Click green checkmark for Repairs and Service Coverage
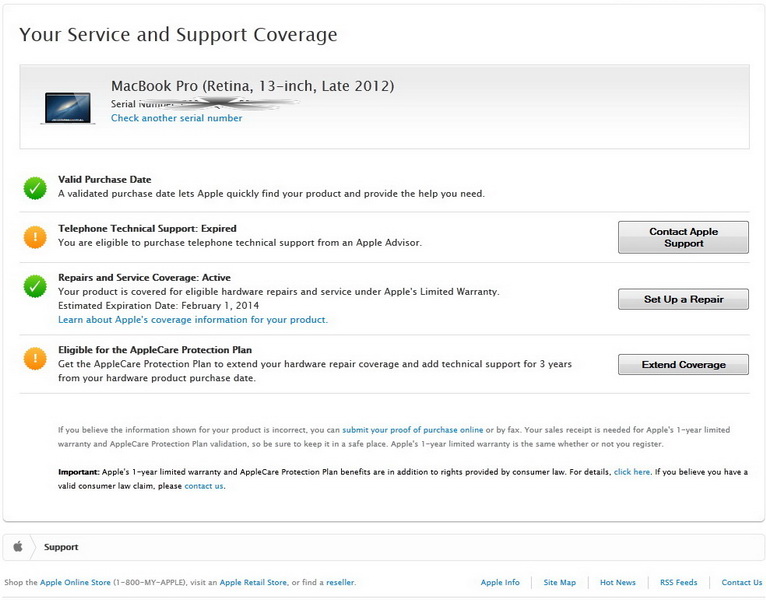Screen dimensions: 766x600 35,286
